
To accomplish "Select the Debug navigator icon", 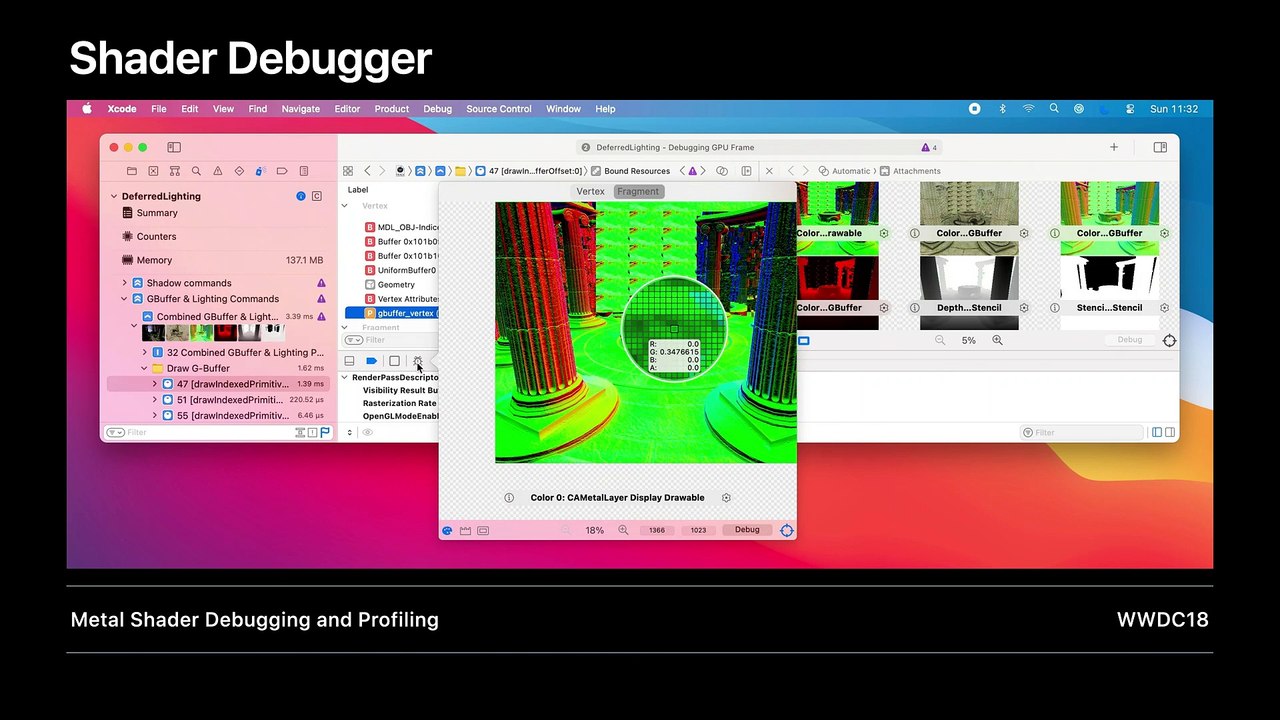I will 261,171.
